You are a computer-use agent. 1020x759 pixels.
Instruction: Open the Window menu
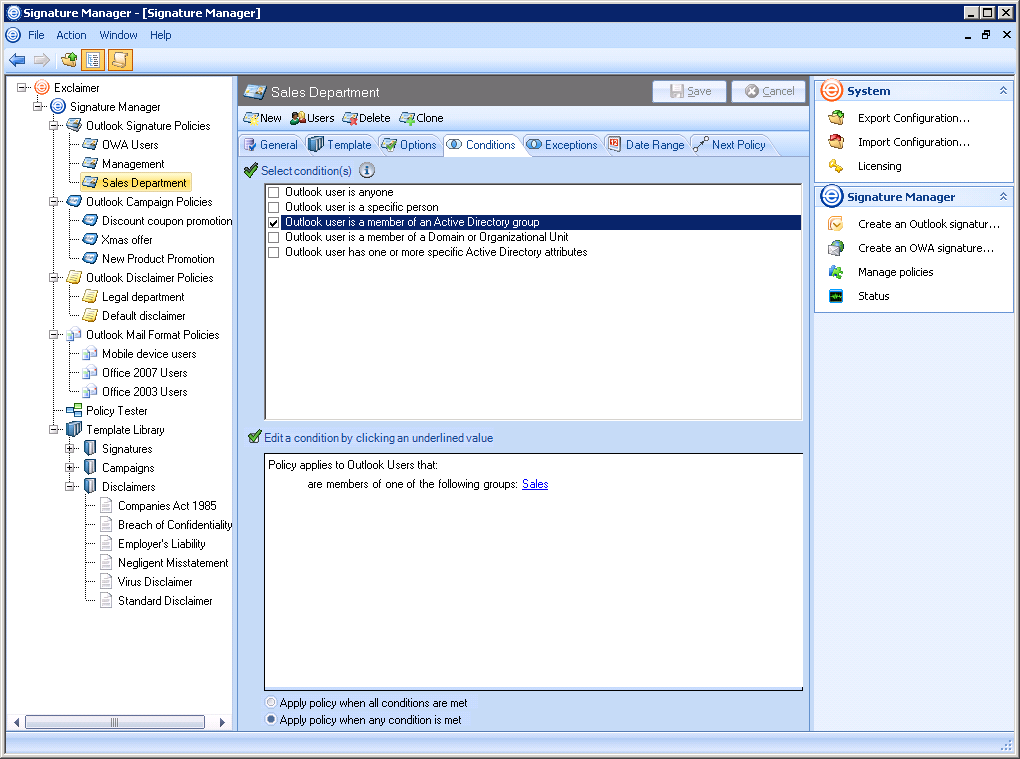coord(118,35)
